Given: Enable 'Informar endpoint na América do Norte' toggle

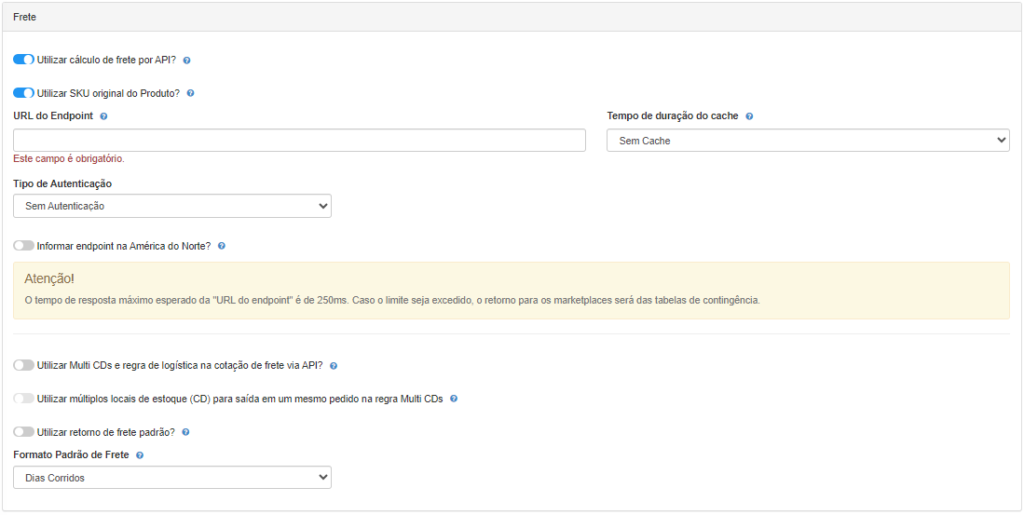Looking at the screenshot, I should tap(24, 246).
